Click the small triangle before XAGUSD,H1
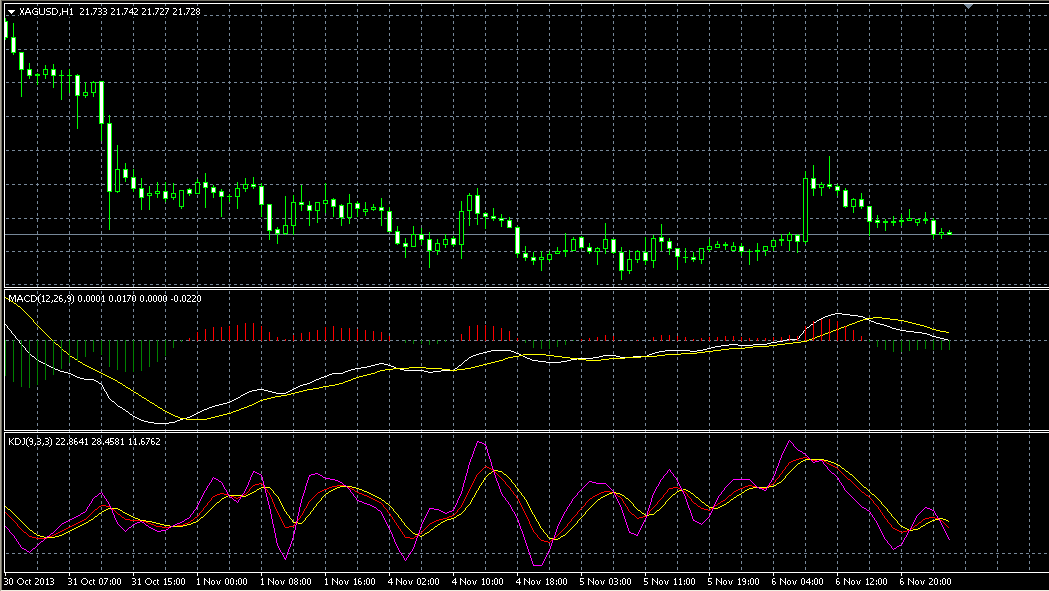The width and height of the screenshot is (1049, 591). [x=11, y=12]
